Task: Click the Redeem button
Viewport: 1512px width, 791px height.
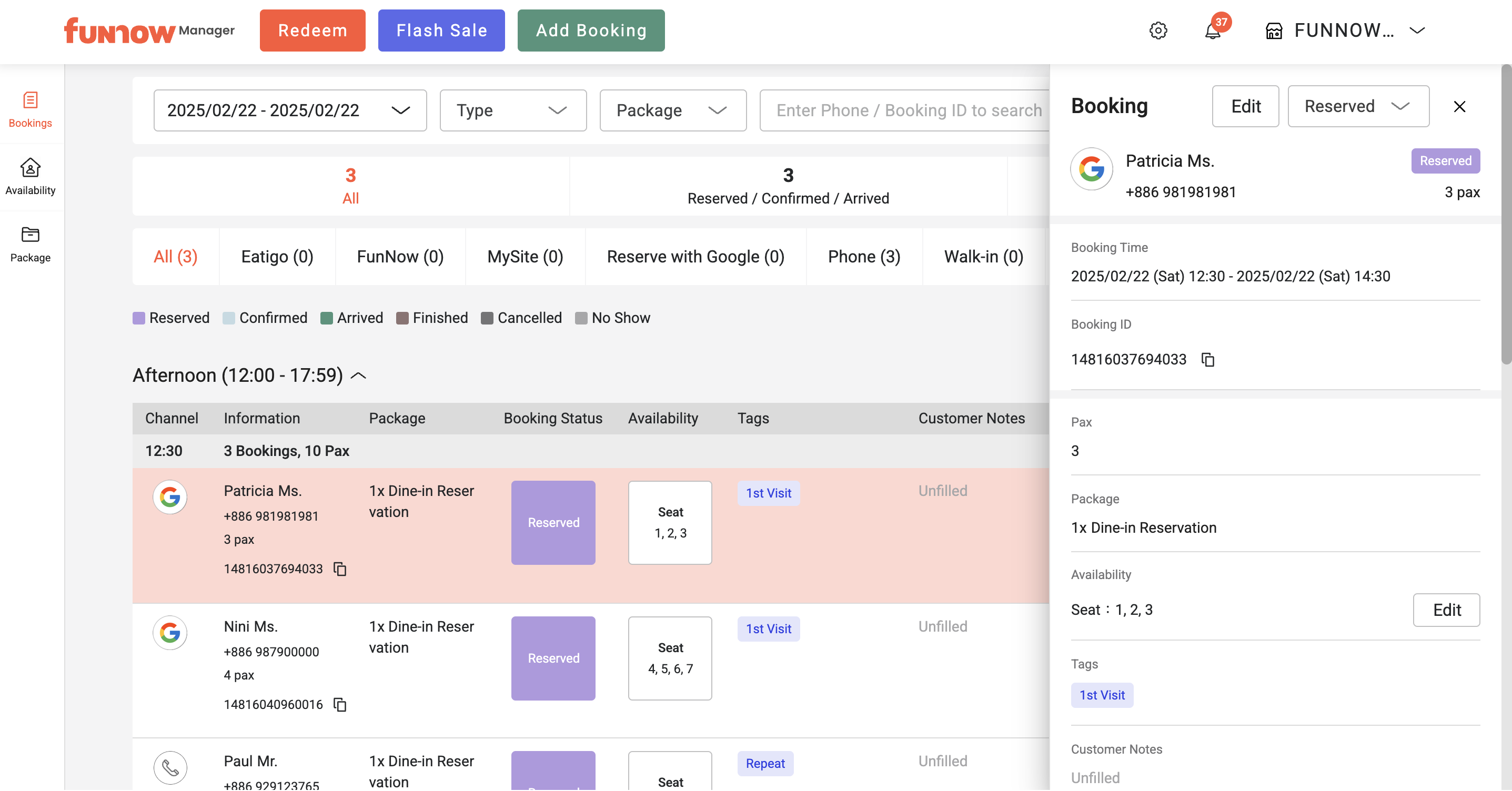Action: [x=313, y=31]
